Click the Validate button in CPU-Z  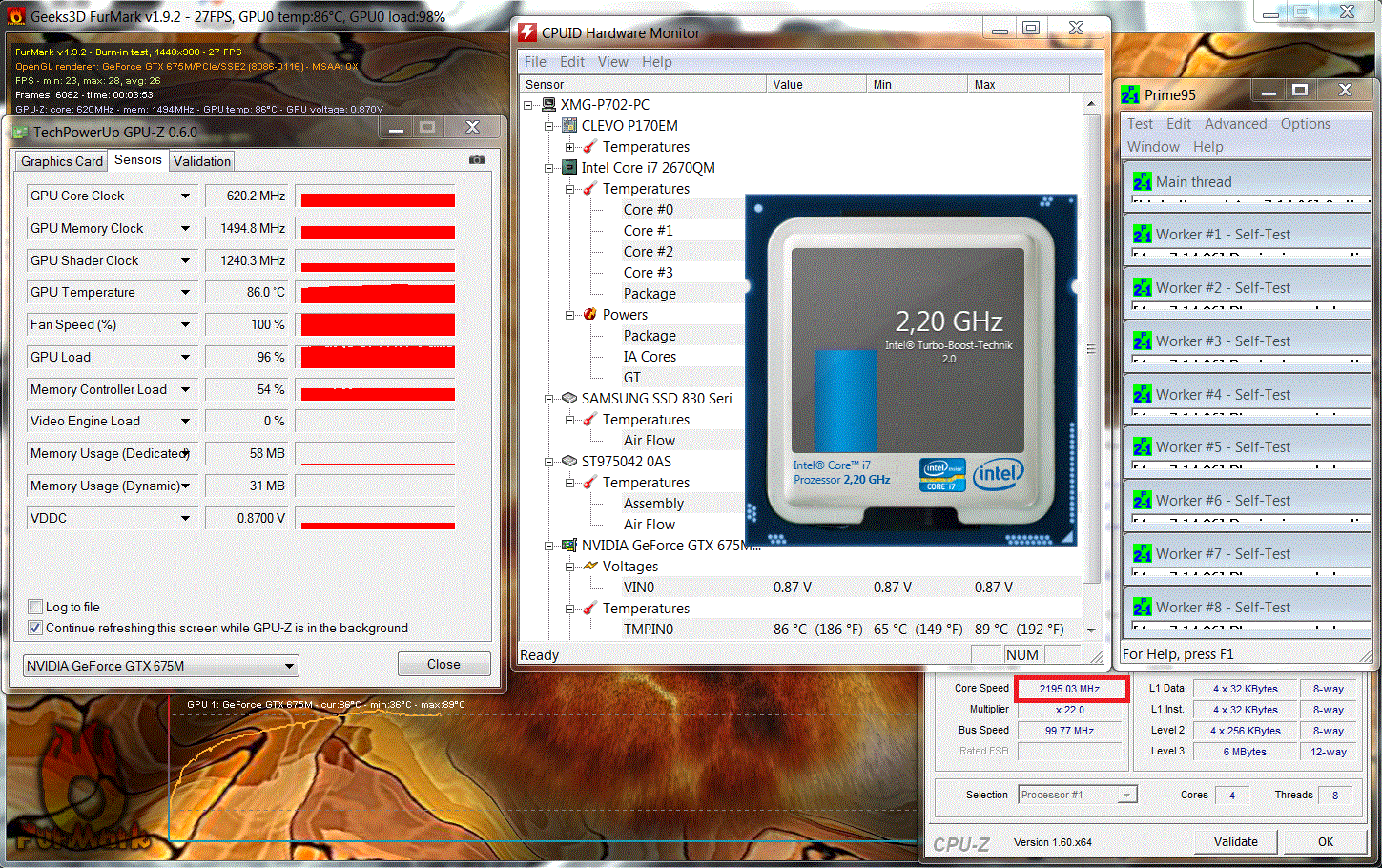coord(1236,841)
